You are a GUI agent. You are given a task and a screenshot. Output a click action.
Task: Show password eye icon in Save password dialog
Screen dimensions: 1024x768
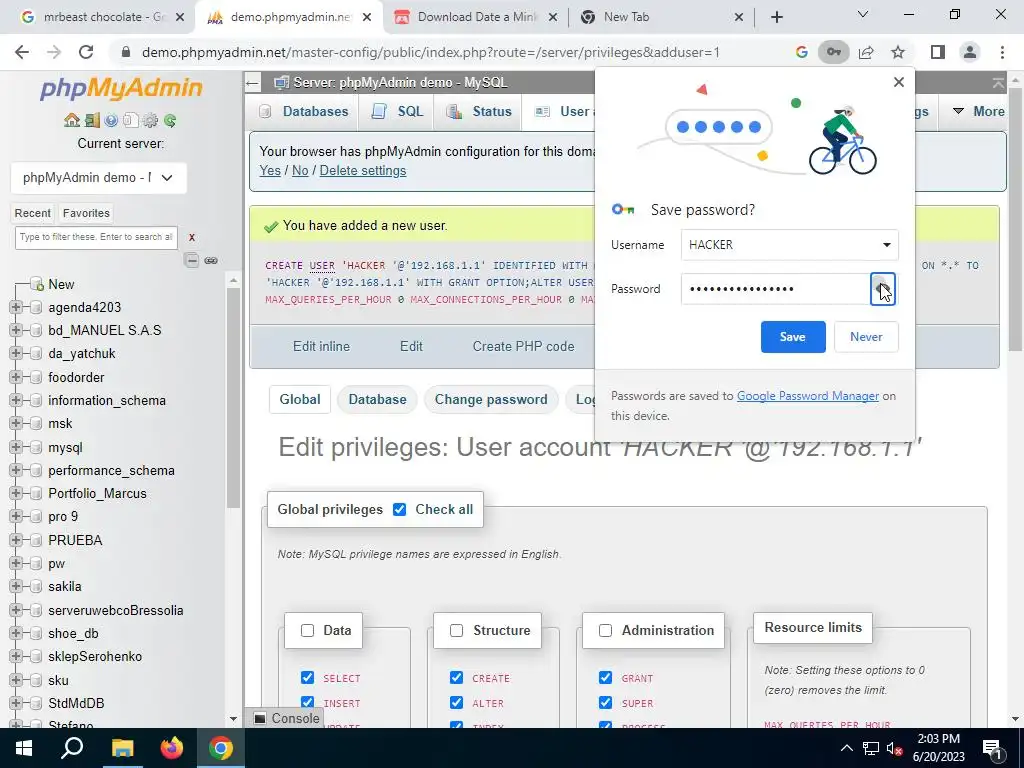pos(882,289)
